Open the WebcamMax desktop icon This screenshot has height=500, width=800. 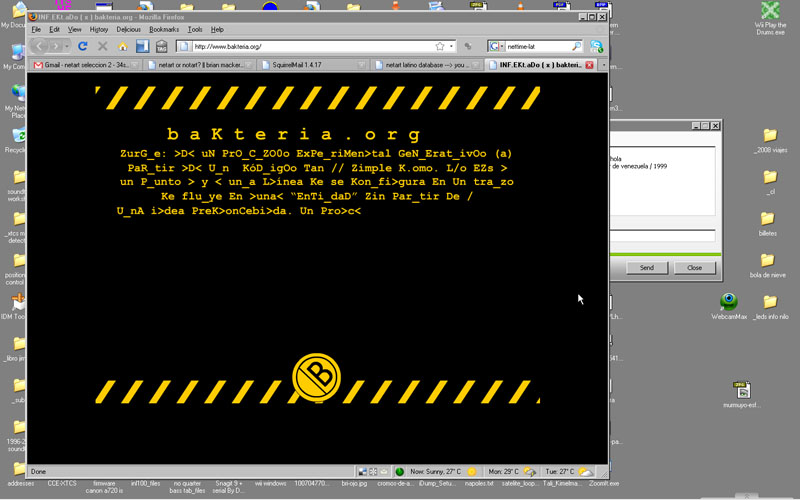pos(729,302)
